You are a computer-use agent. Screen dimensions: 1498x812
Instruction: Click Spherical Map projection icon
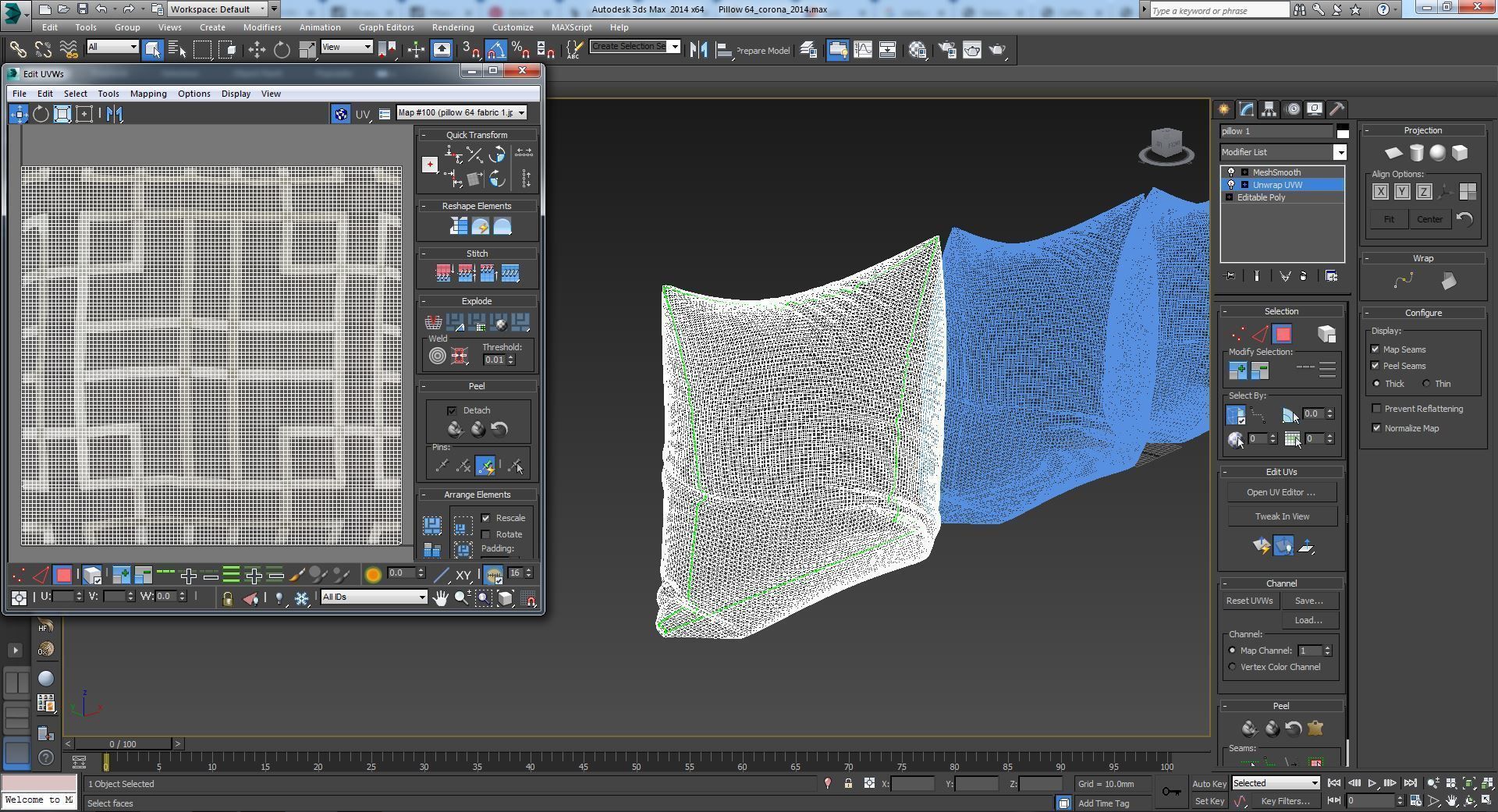point(1437,153)
